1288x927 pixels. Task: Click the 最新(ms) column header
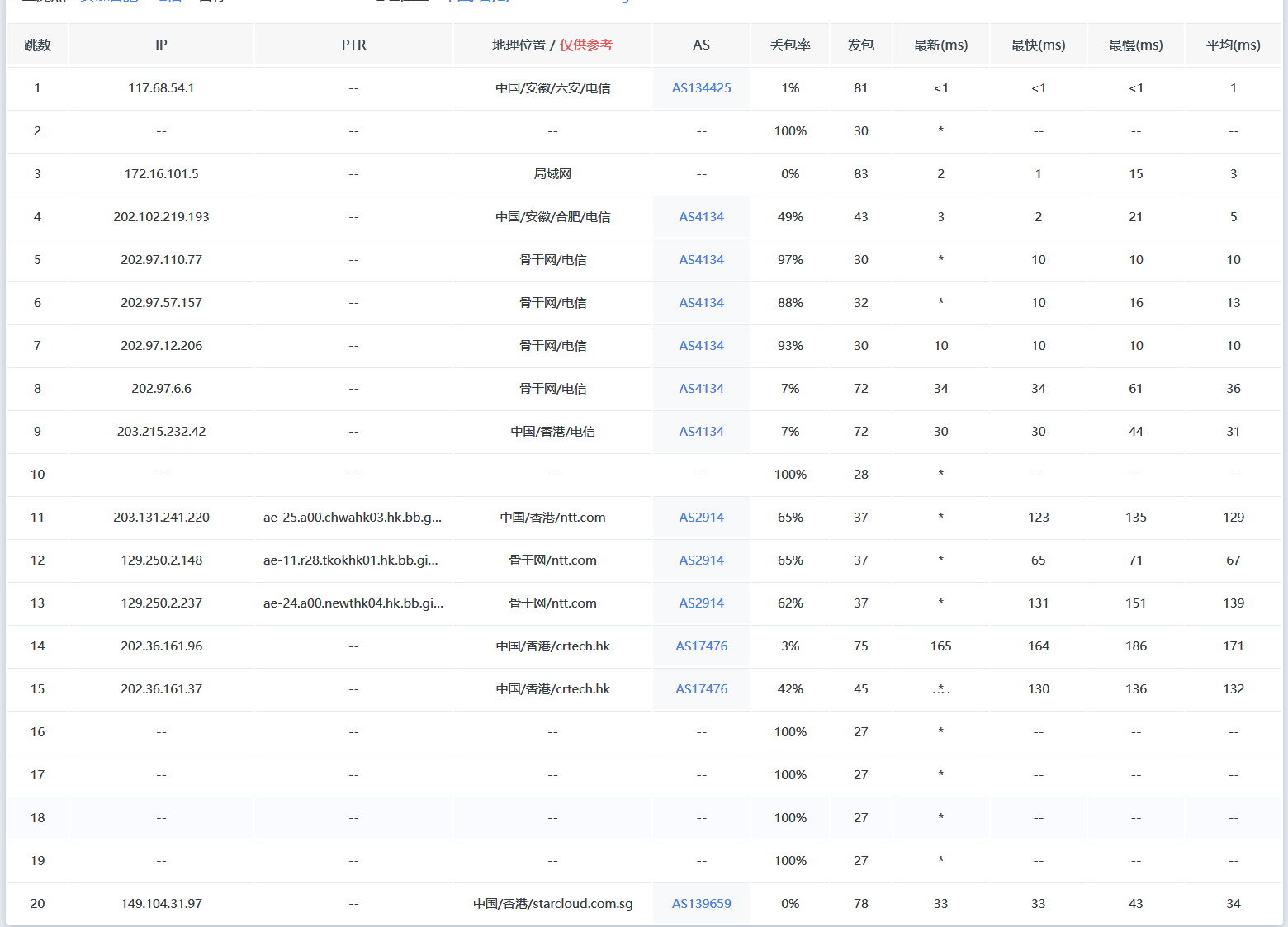coord(940,45)
